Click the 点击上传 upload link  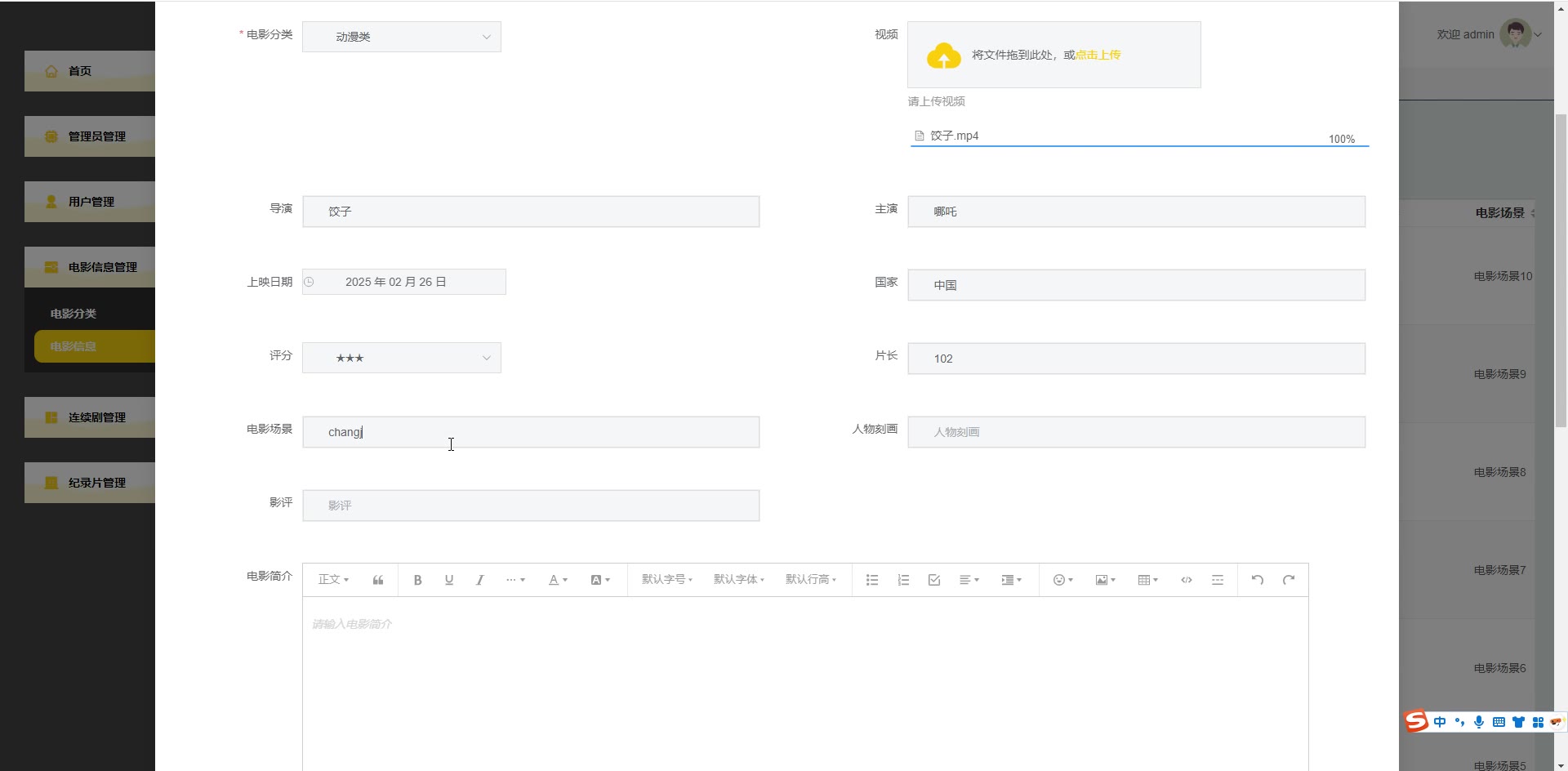[x=1098, y=55]
